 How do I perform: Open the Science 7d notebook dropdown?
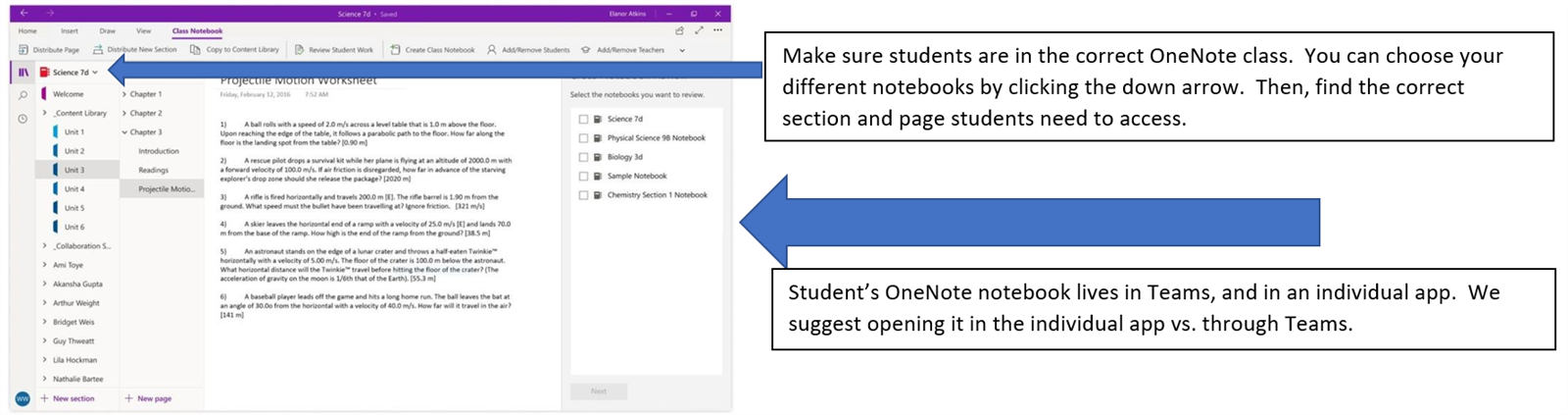[x=95, y=73]
